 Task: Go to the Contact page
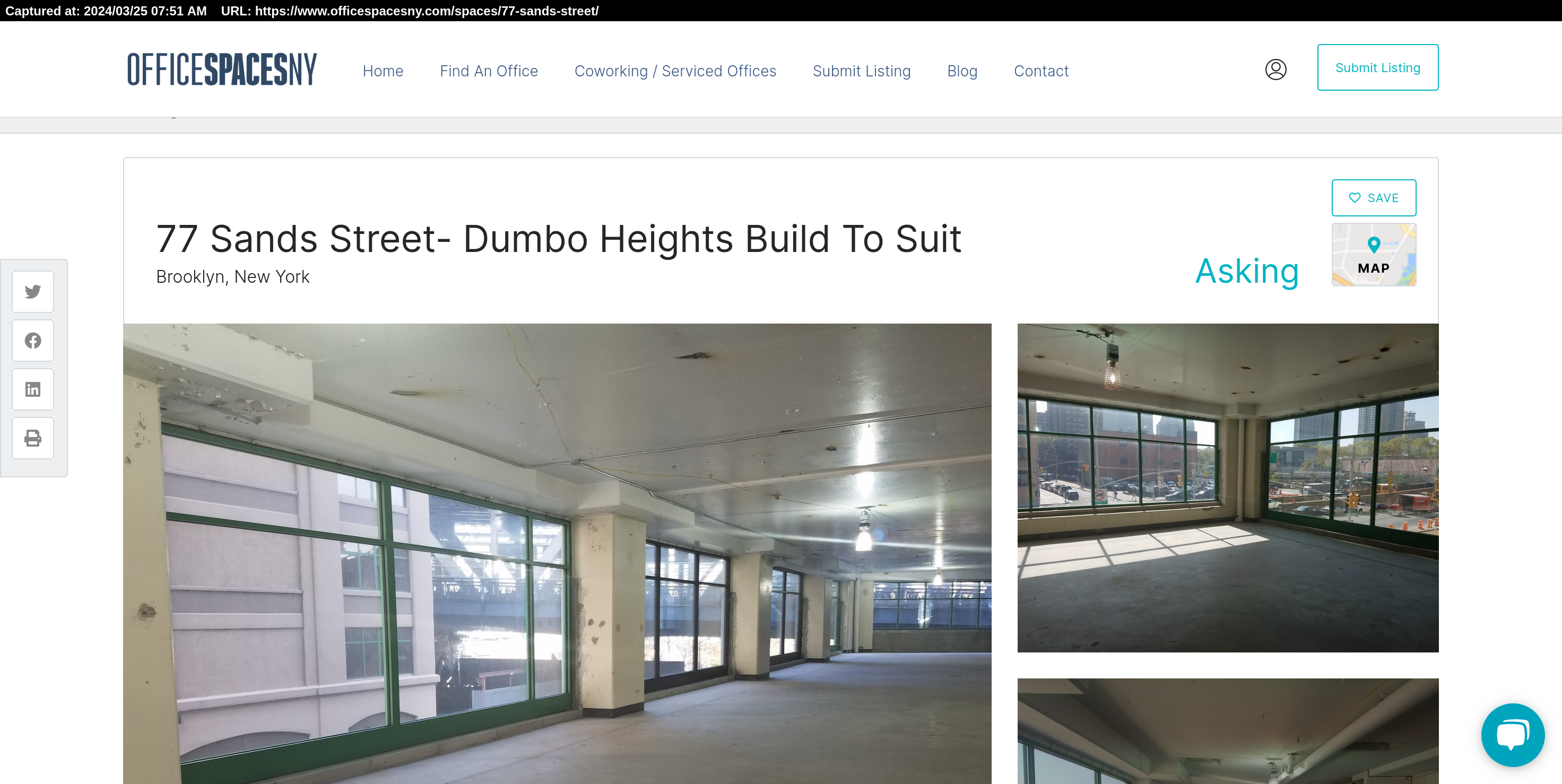click(x=1041, y=71)
